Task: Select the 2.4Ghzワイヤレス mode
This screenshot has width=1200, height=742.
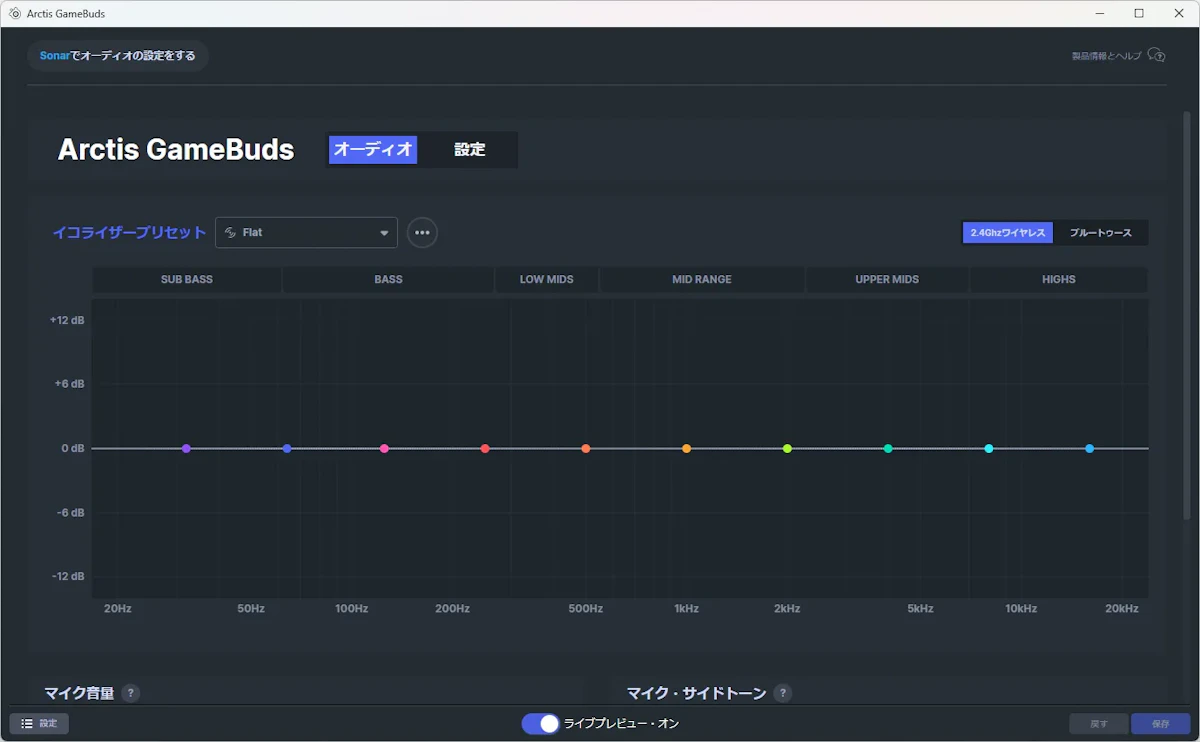Action: (1008, 233)
